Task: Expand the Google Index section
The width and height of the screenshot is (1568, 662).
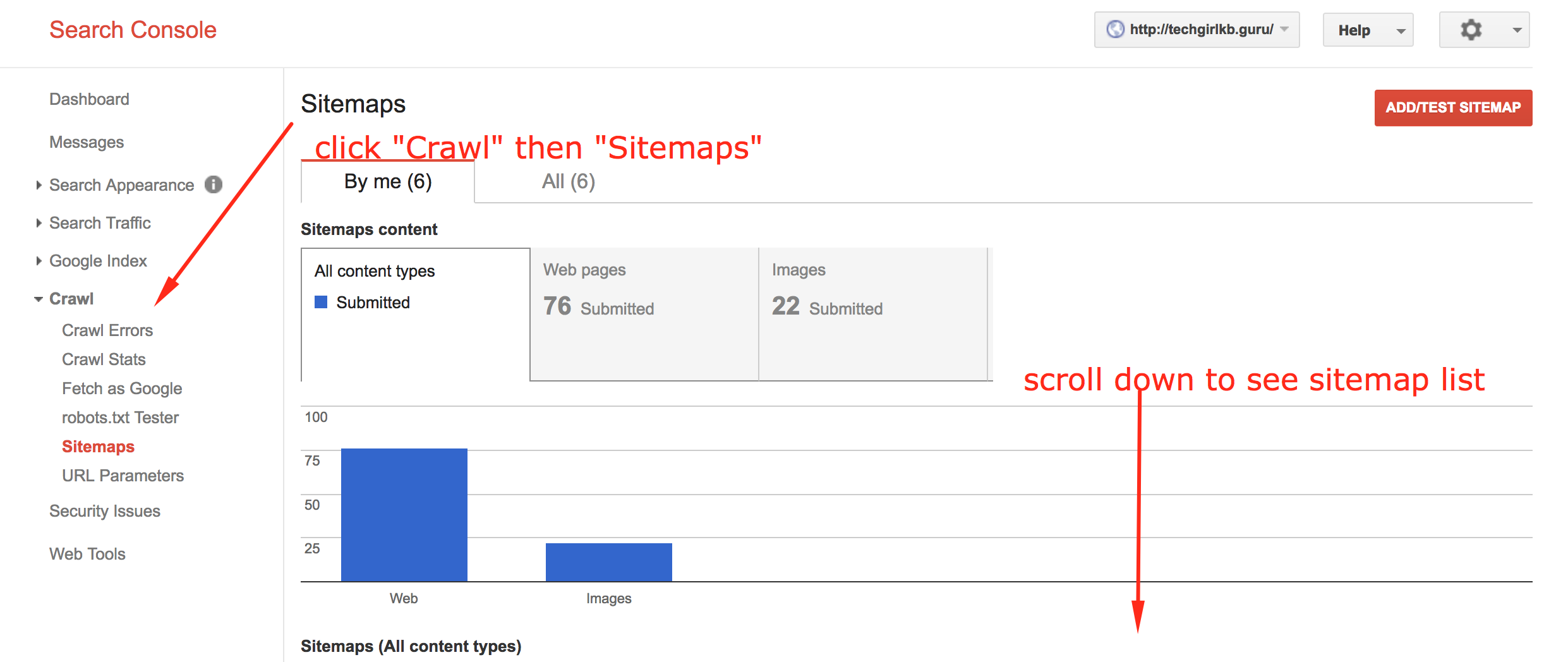Action: [x=98, y=261]
